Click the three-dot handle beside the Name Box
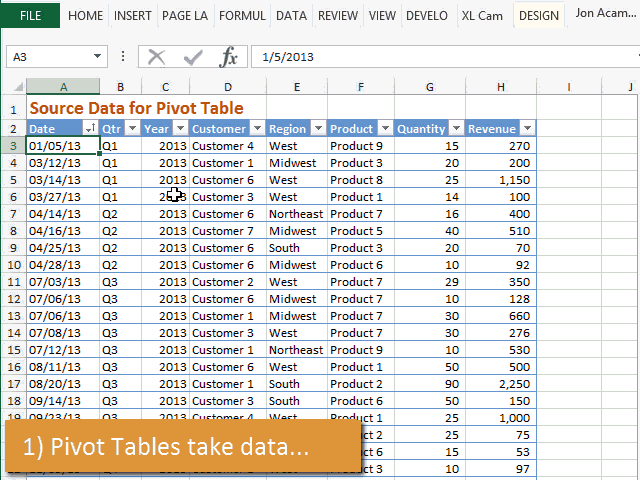The height and width of the screenshot is (480, 640). [123, 56]
